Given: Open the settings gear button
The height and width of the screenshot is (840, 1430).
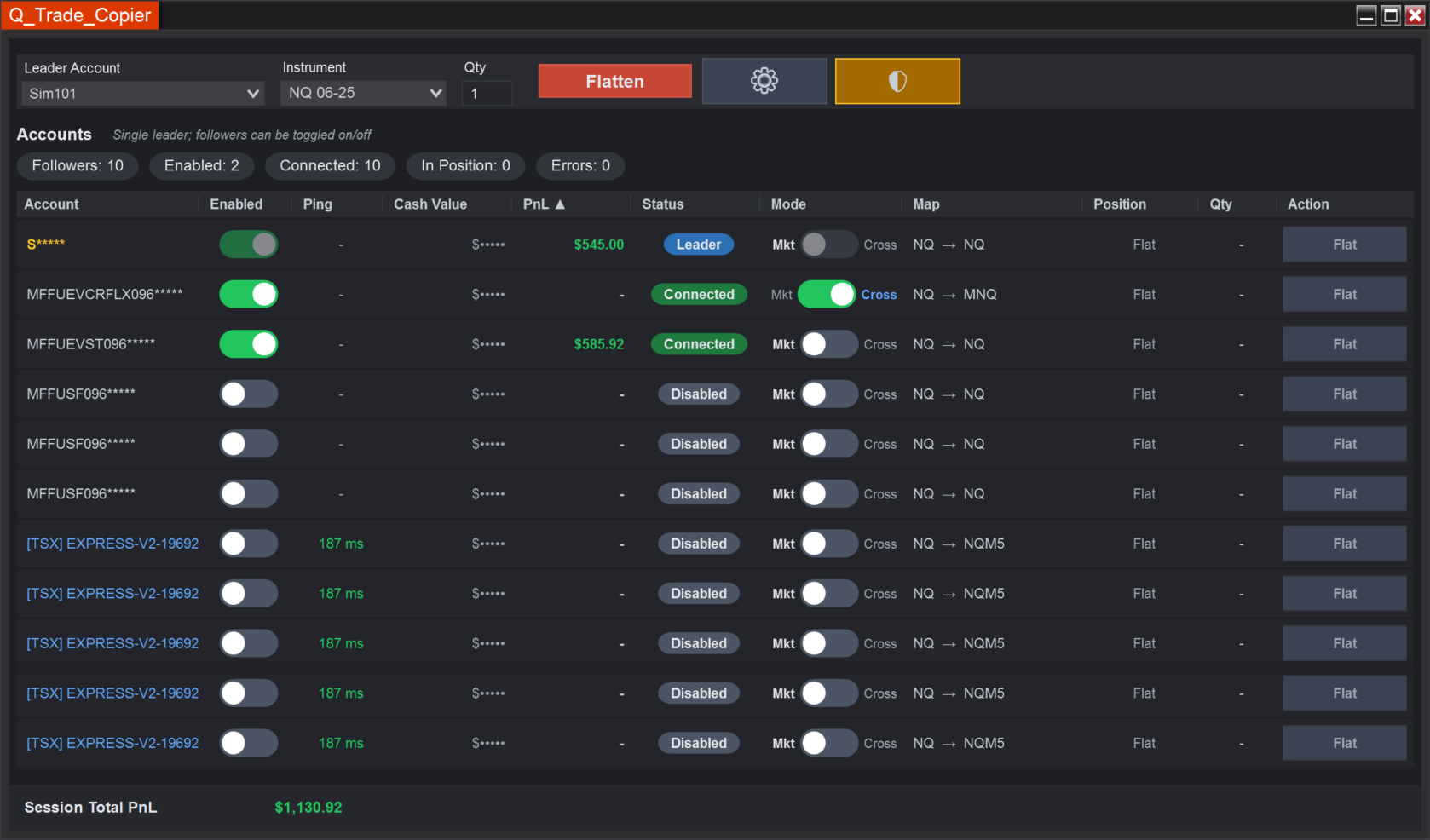Looking at the screenshot, I should point(764,81).
